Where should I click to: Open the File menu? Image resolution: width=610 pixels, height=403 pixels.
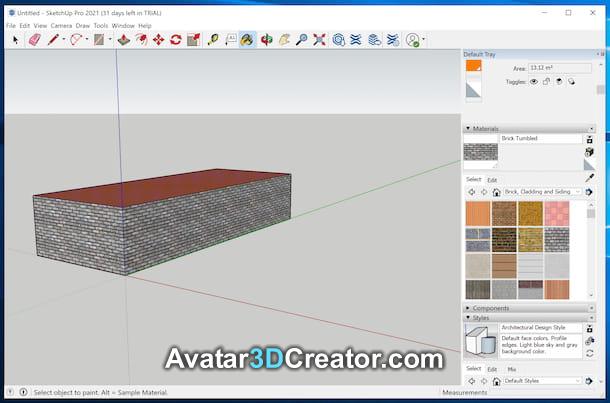point(11,26)
